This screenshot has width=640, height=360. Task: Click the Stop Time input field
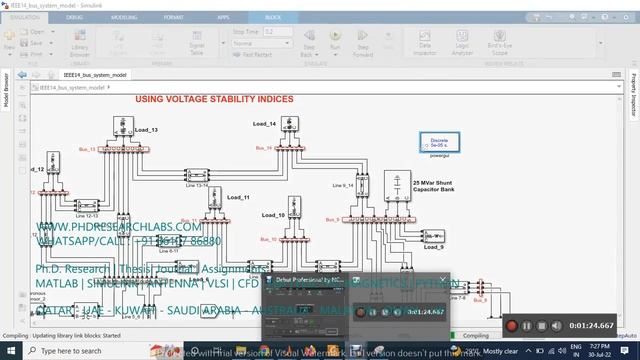pyautogui.click(x=278, y=31)
